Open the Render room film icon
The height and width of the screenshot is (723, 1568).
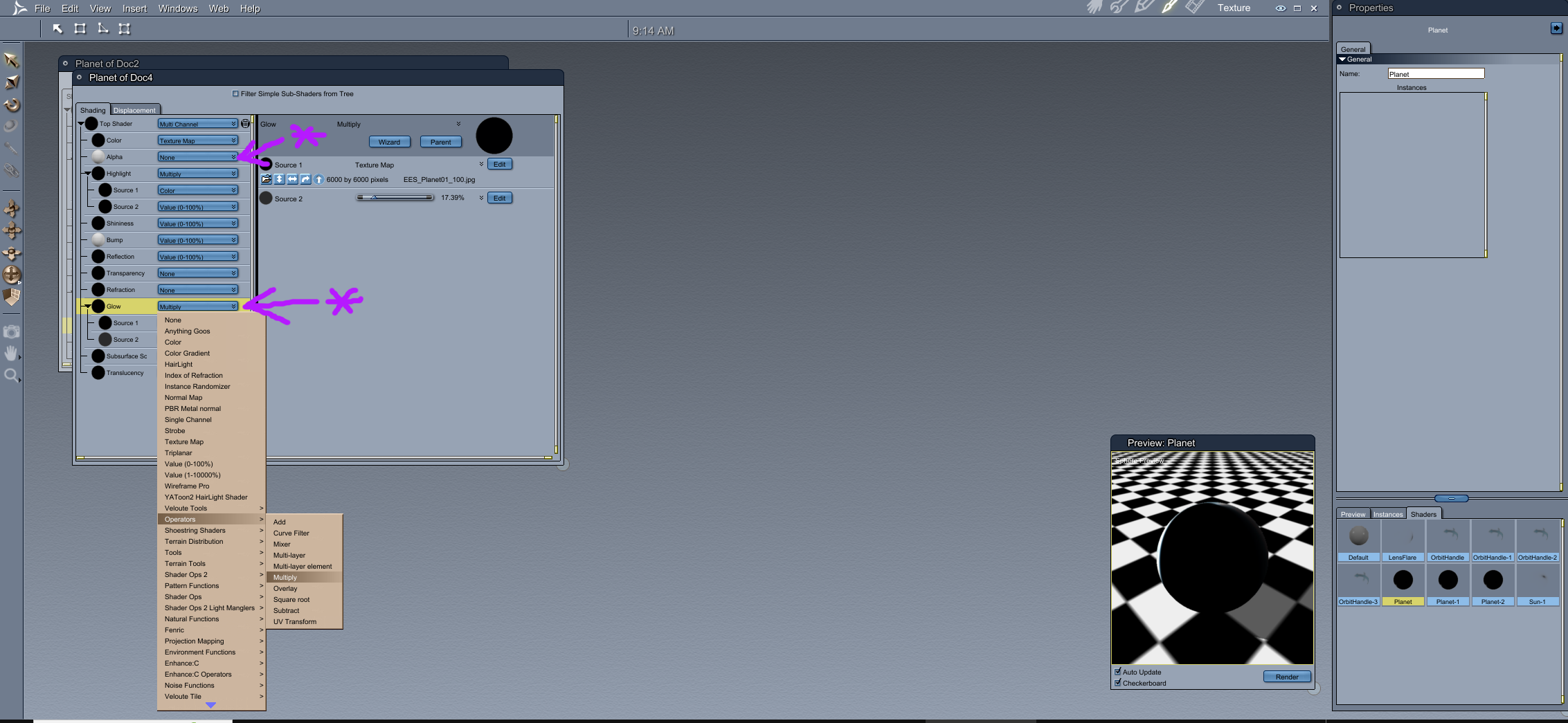point(1194,8)
